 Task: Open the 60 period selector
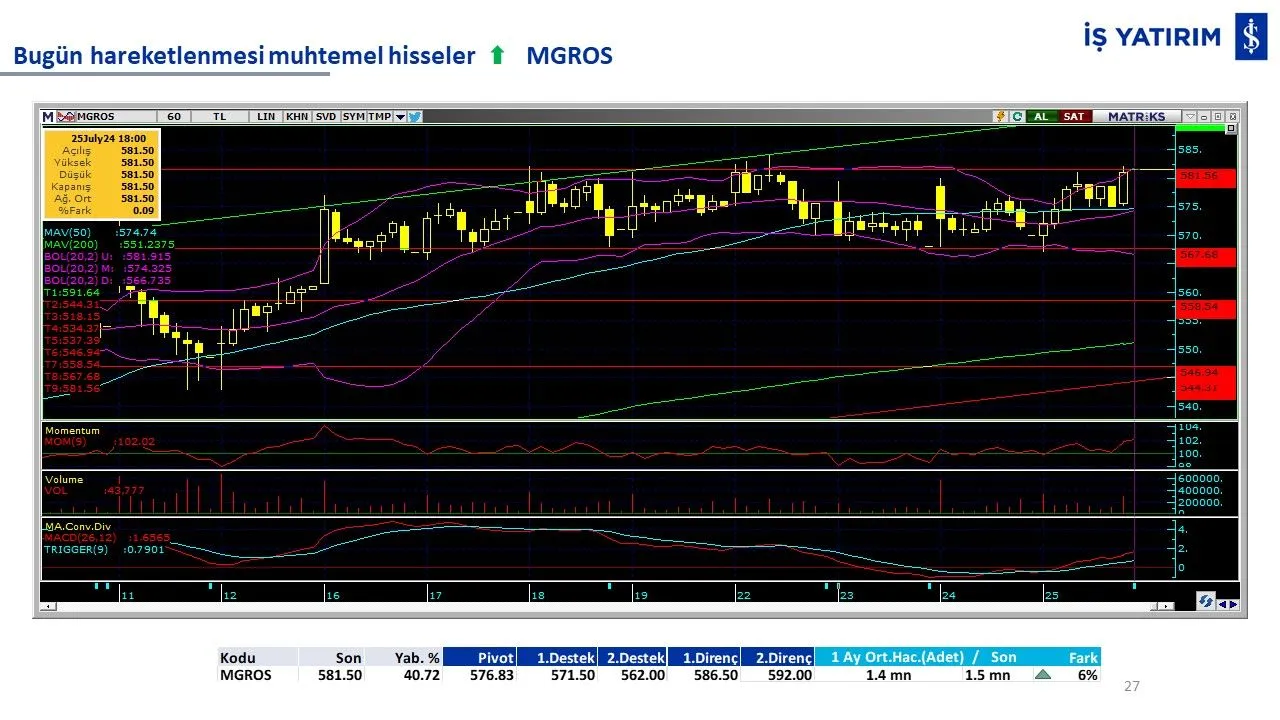coord(174,117)
